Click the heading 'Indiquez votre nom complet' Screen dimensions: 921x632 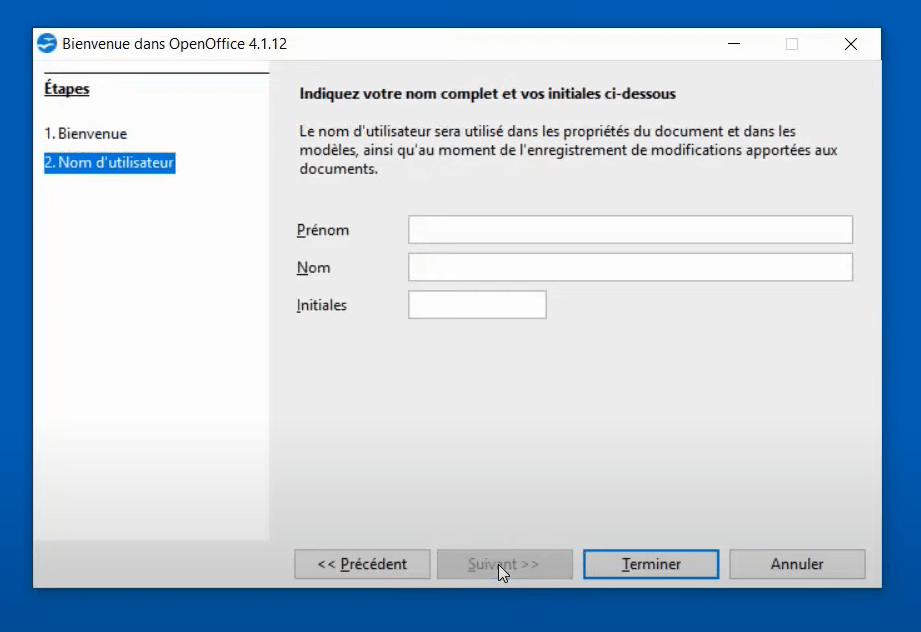coord(488,94)
